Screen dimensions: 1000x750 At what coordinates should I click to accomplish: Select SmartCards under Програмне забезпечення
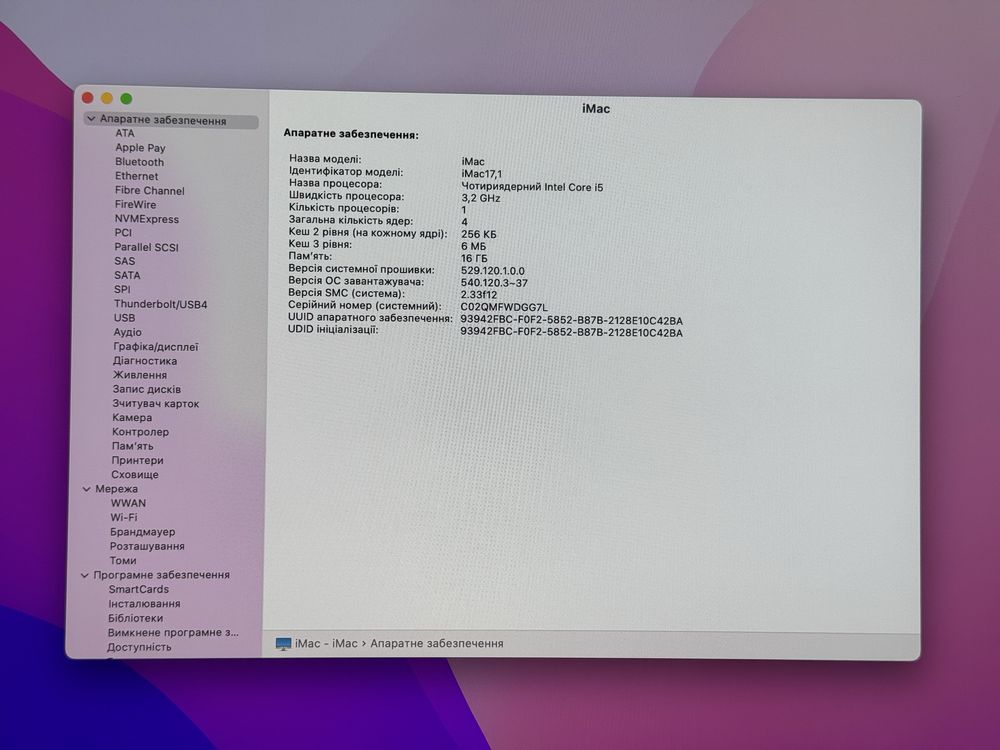(x=138, y=589)
